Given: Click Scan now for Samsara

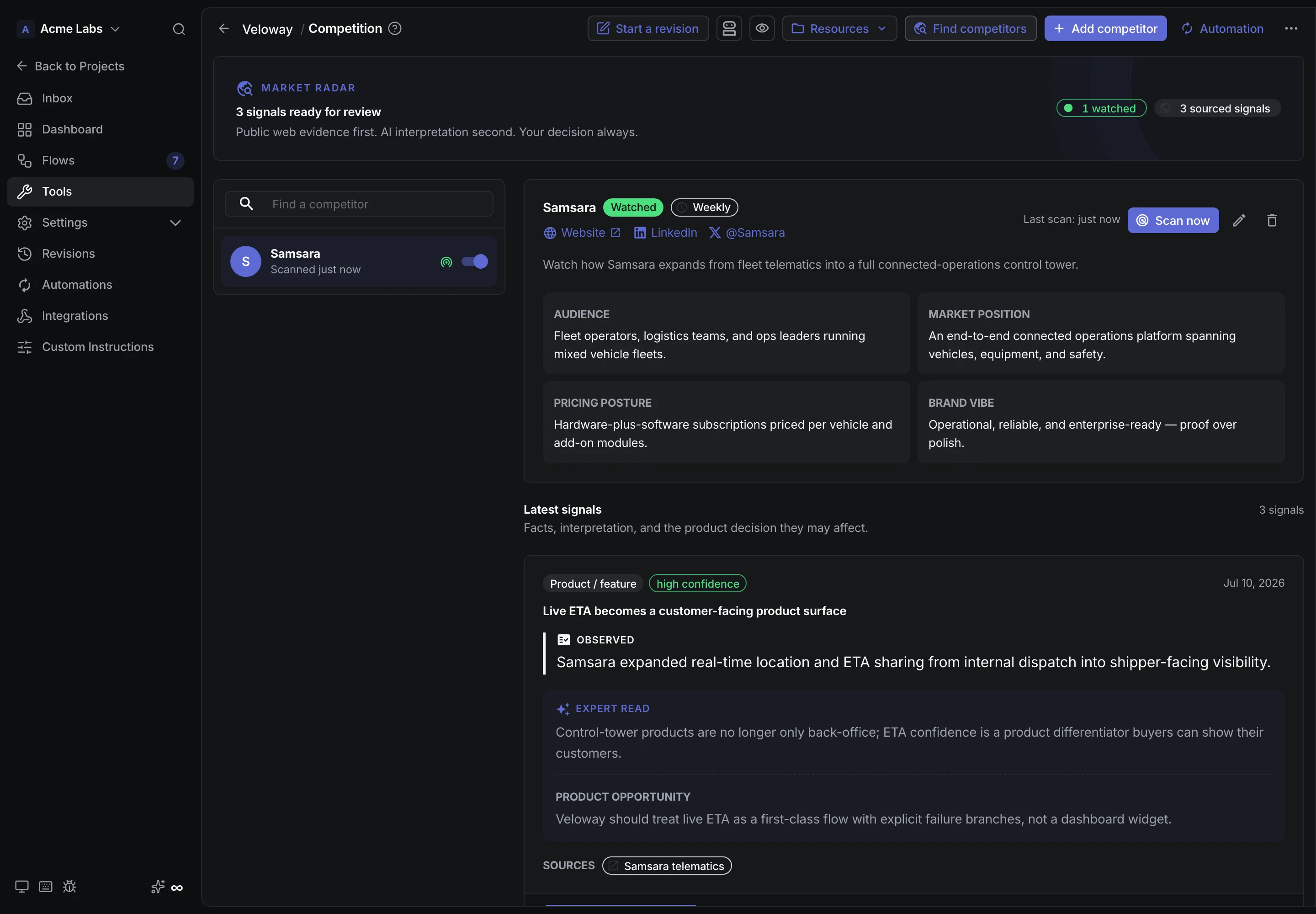Looking at the screenshot, I should coord(1173,220).
